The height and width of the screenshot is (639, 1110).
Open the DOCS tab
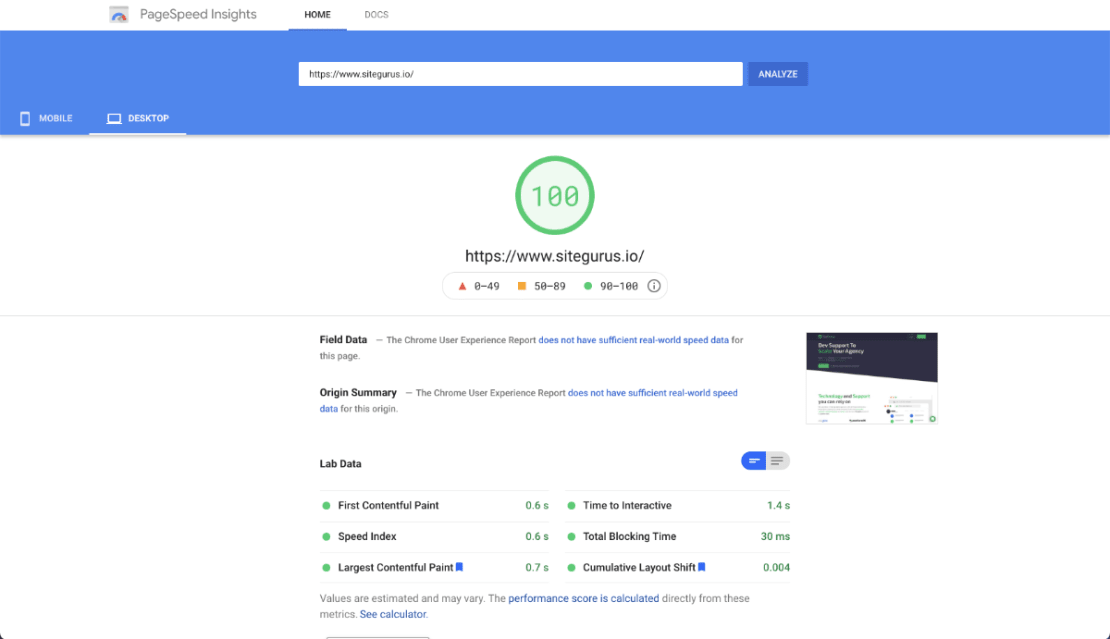[x=376, y=15]
